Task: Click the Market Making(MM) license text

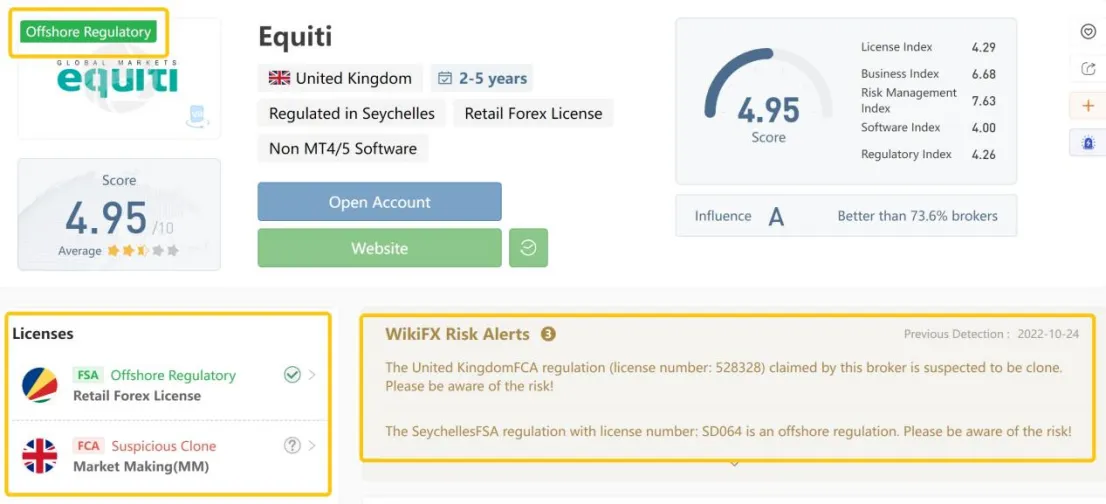Action: pos(141,466)
